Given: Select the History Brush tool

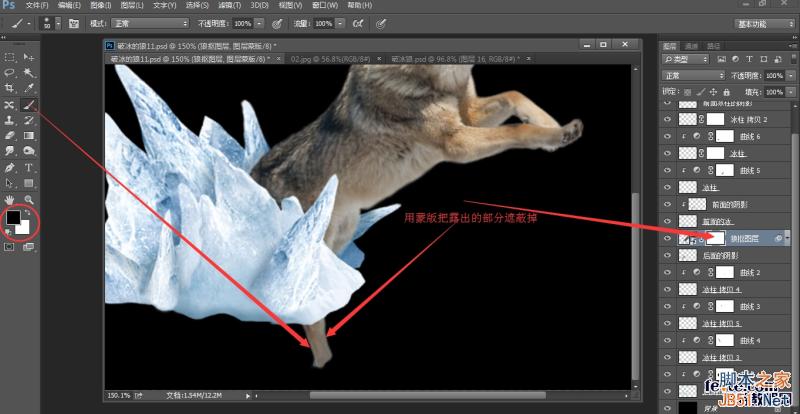Looking at the screenshot, I should [x=29, y=120].
